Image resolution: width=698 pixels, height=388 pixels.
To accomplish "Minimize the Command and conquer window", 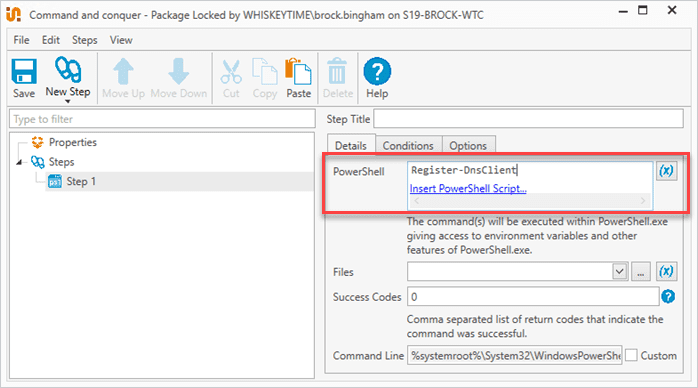I will (x=623, y=12).
